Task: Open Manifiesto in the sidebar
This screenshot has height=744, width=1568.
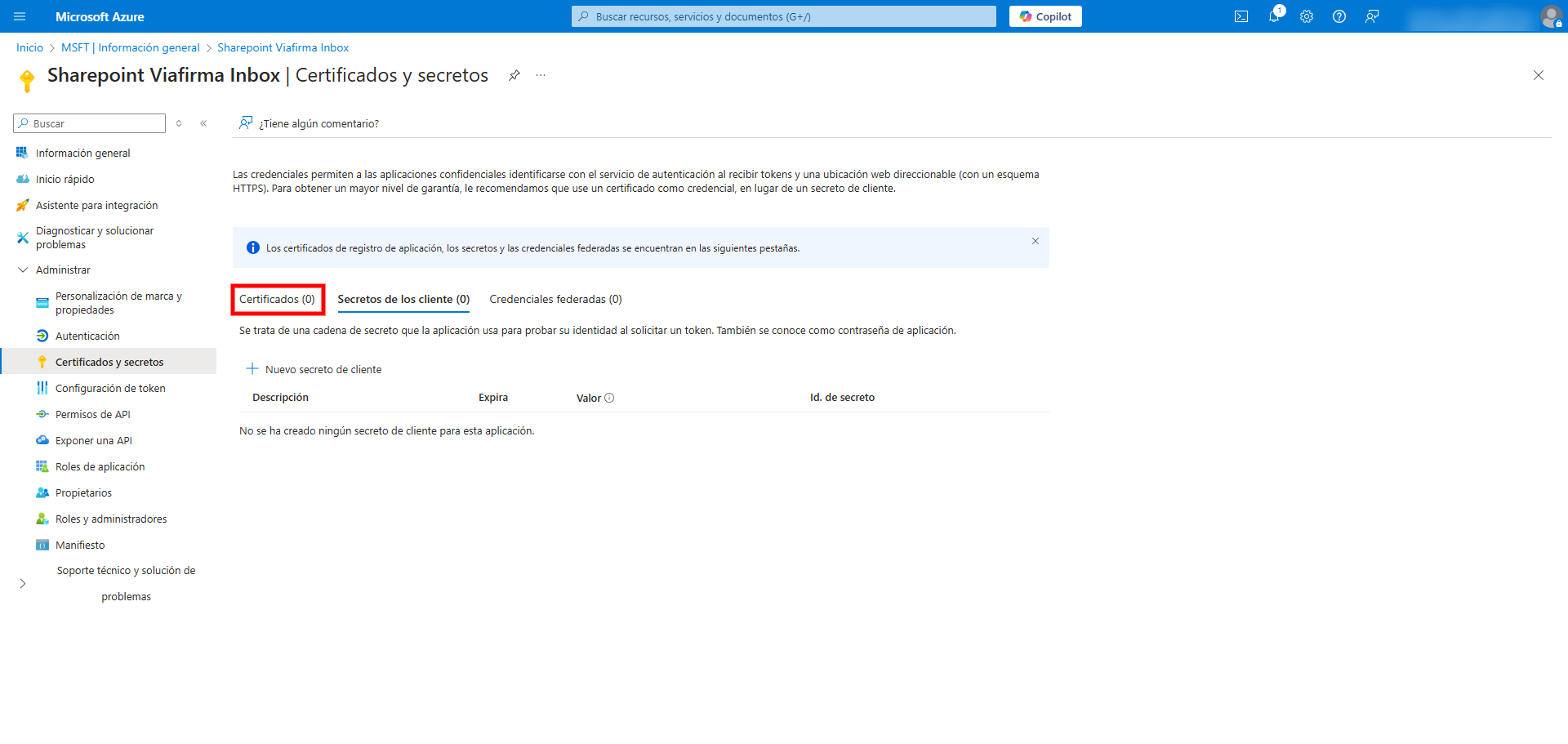Action: click(80, 545)
